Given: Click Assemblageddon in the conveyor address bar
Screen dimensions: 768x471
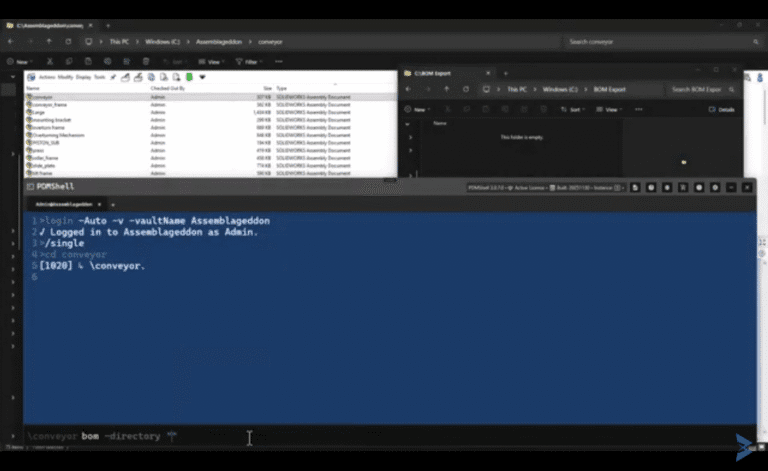Looking at the screenshot, I should [x=219, y=42].
